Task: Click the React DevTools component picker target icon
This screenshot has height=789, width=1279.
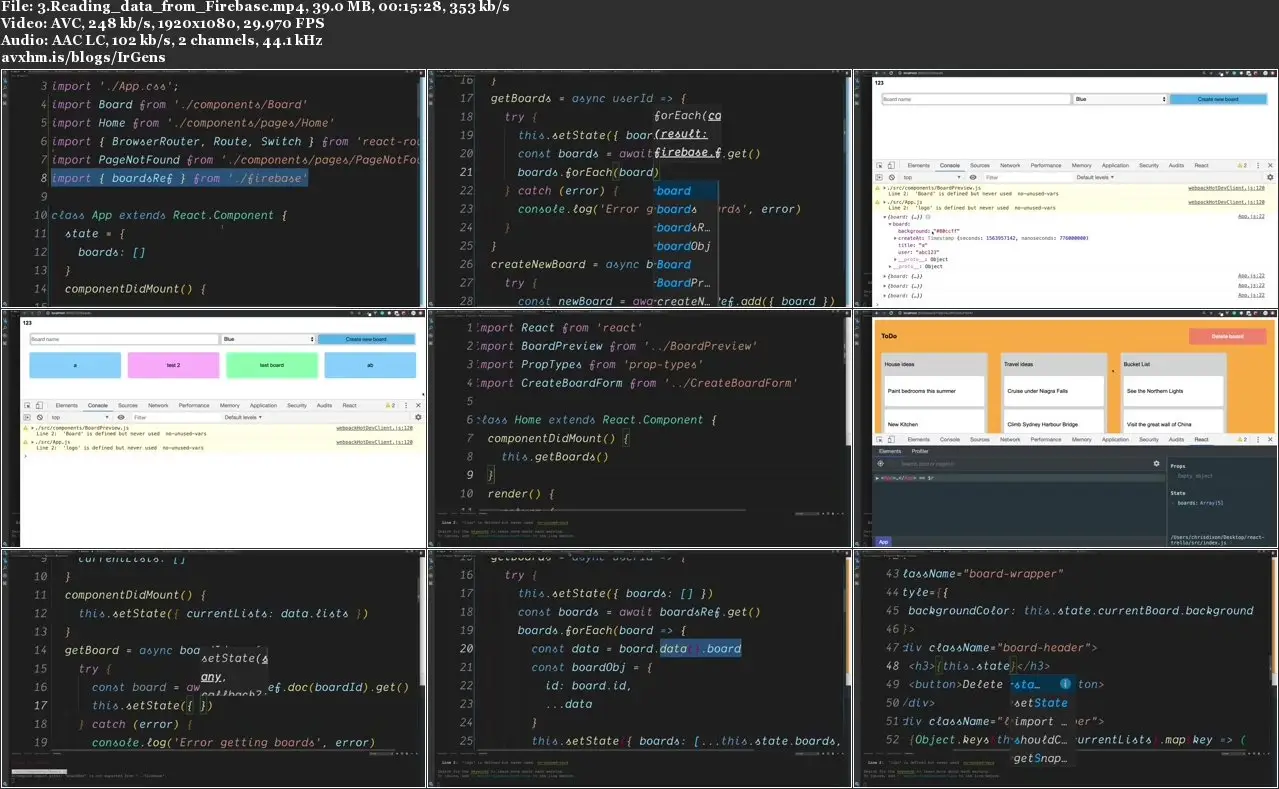Action: 880,464
